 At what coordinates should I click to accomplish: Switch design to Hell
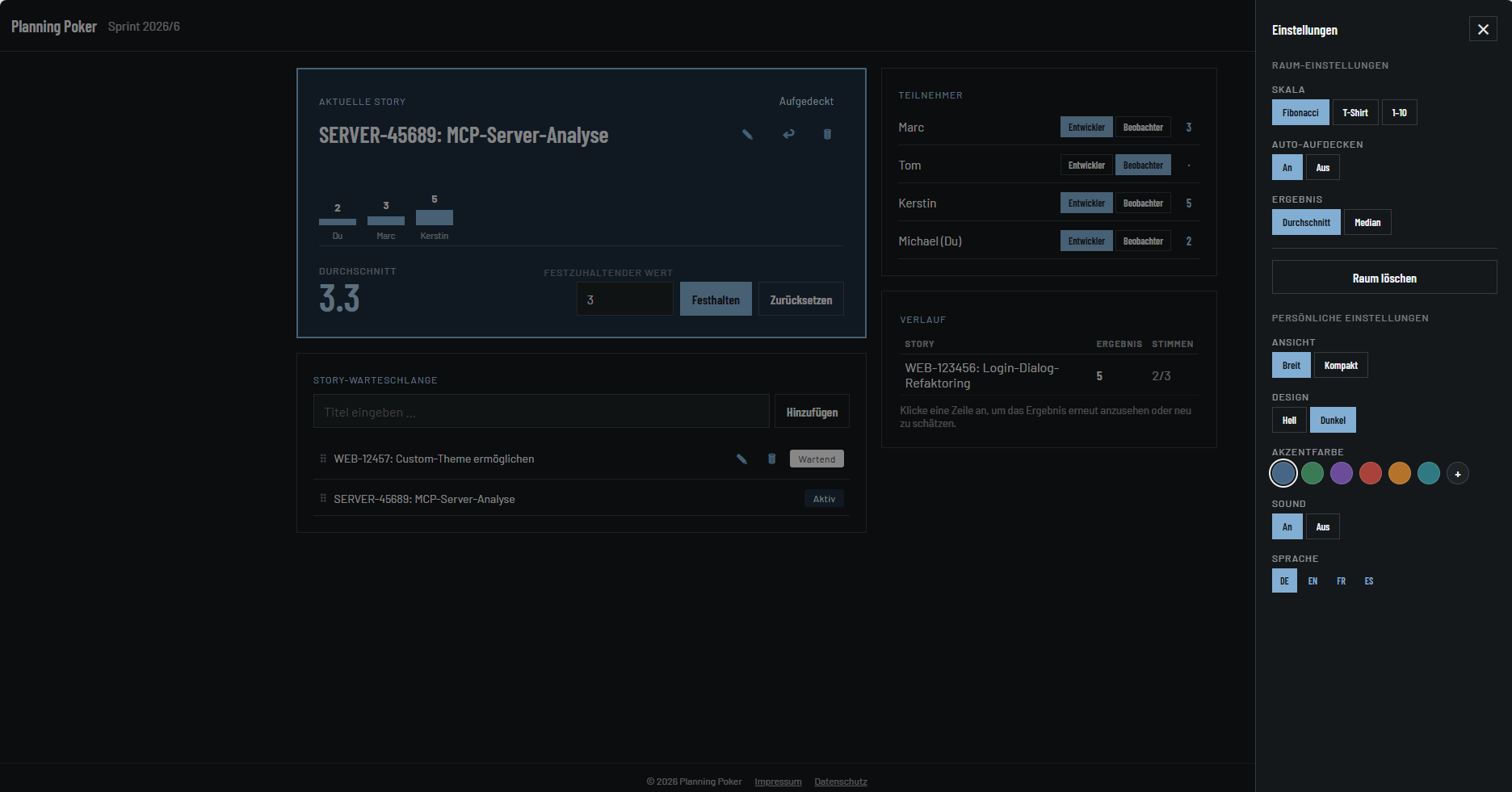pyautogui.click(x=1289, y=420)
